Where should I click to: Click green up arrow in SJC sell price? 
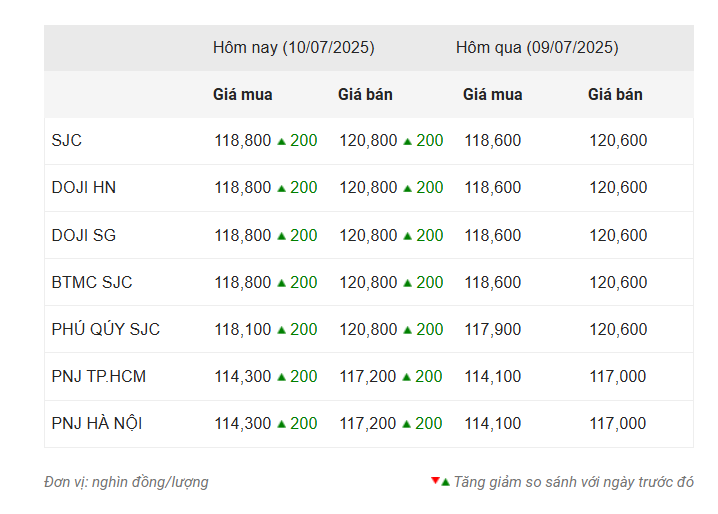point(408,142)
